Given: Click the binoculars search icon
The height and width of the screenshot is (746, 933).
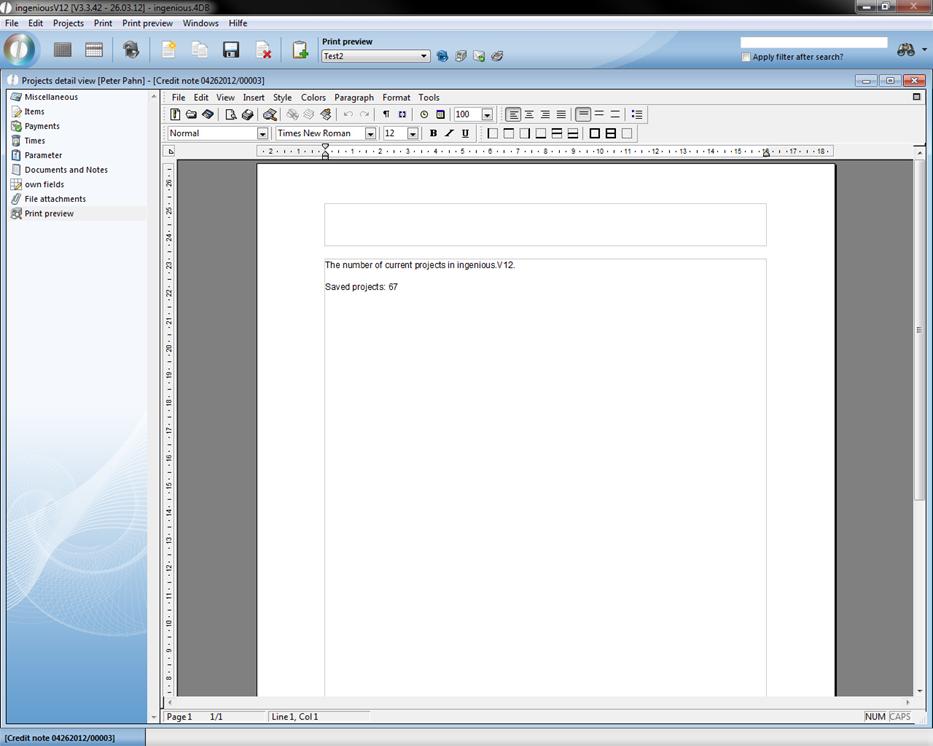Looking at the screenshot, I should point(906,50).
